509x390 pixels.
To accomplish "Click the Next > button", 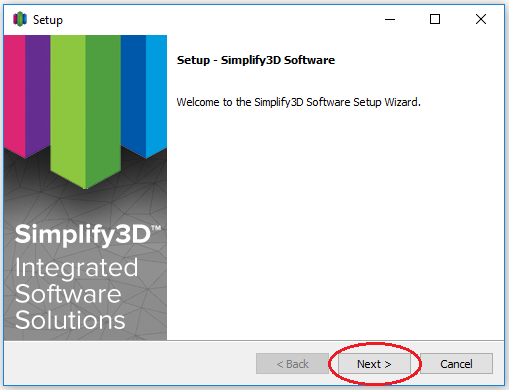I will click(x=374, y=364).
